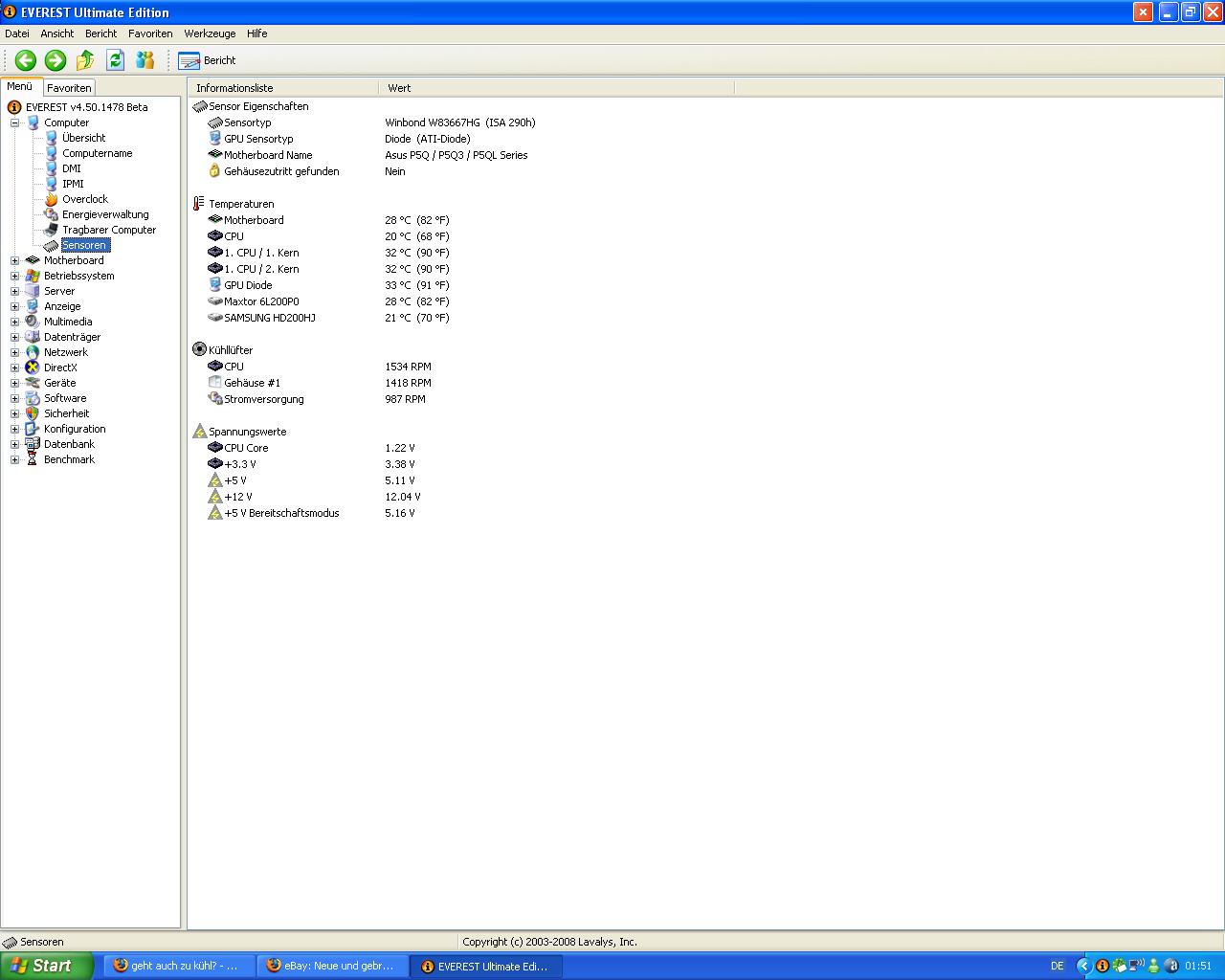
Task: Click the Stromversorgung fan row icon
Action: (x=214, y=399)
